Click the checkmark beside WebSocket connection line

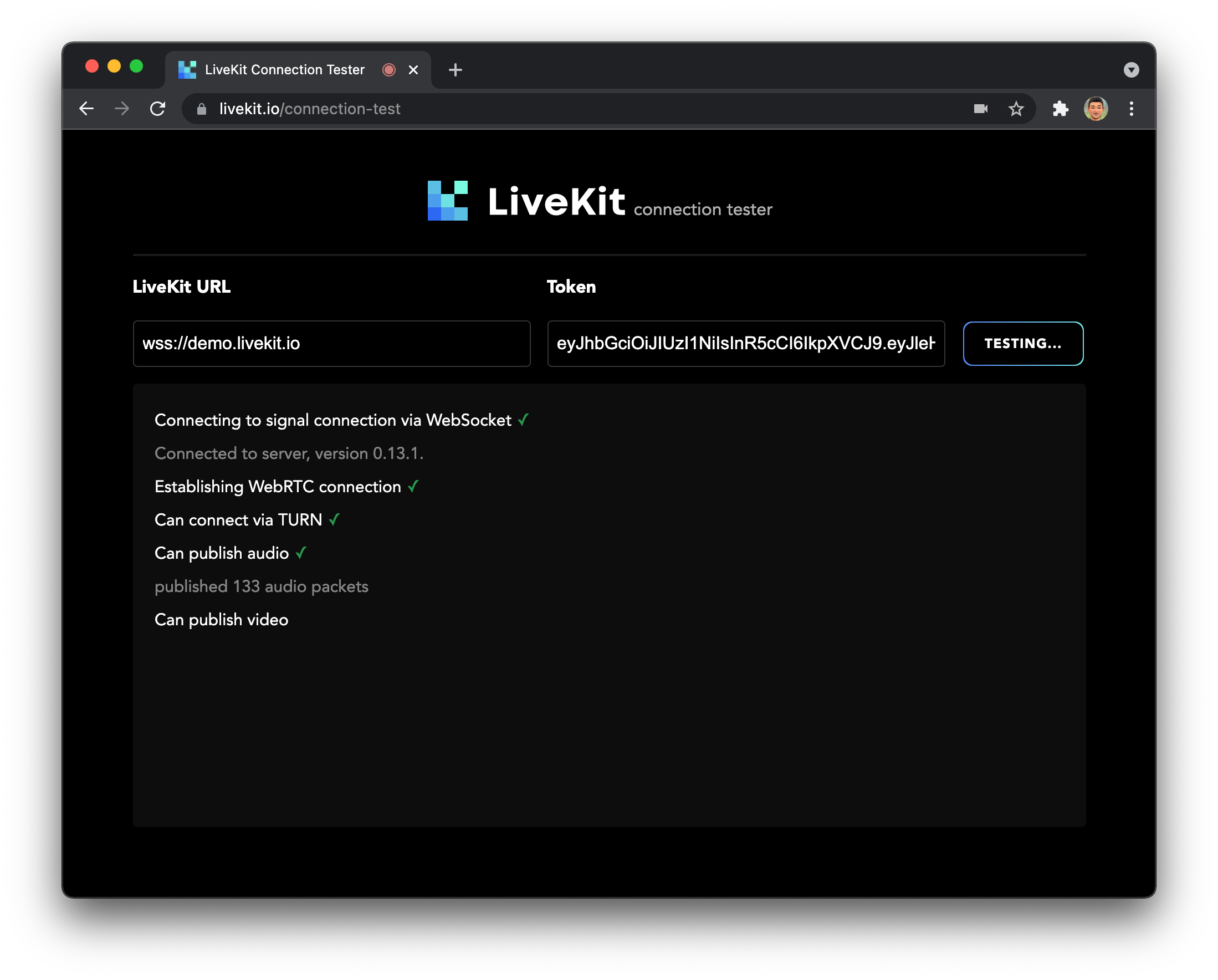click(x=523, y=420)
